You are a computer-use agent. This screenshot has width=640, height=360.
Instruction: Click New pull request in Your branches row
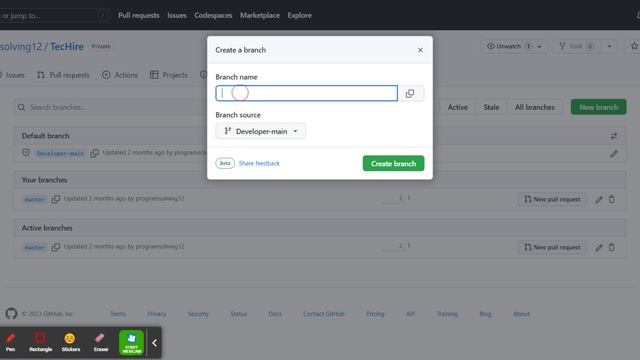(x=552, y=199)
